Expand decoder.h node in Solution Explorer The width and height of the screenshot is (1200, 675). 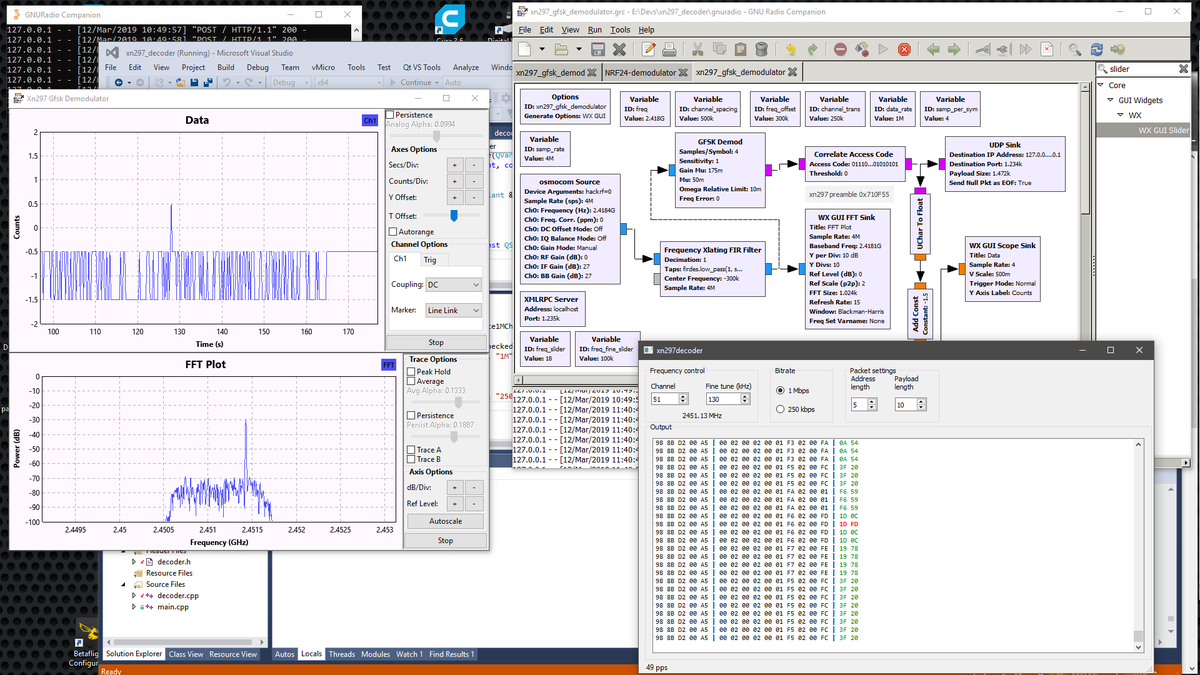tap(135, 562)
